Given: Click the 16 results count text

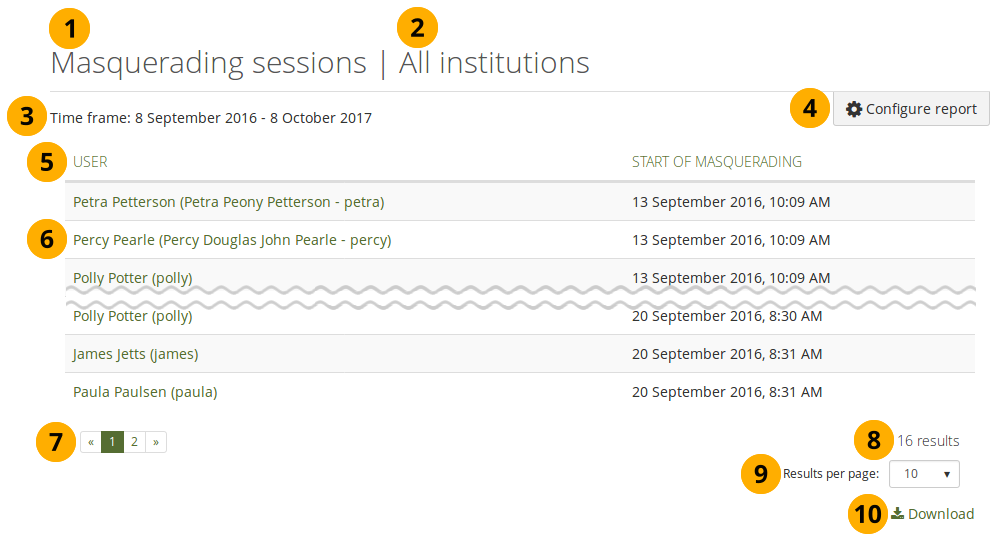Looking at the screenshot, I should tap(927, 440).
